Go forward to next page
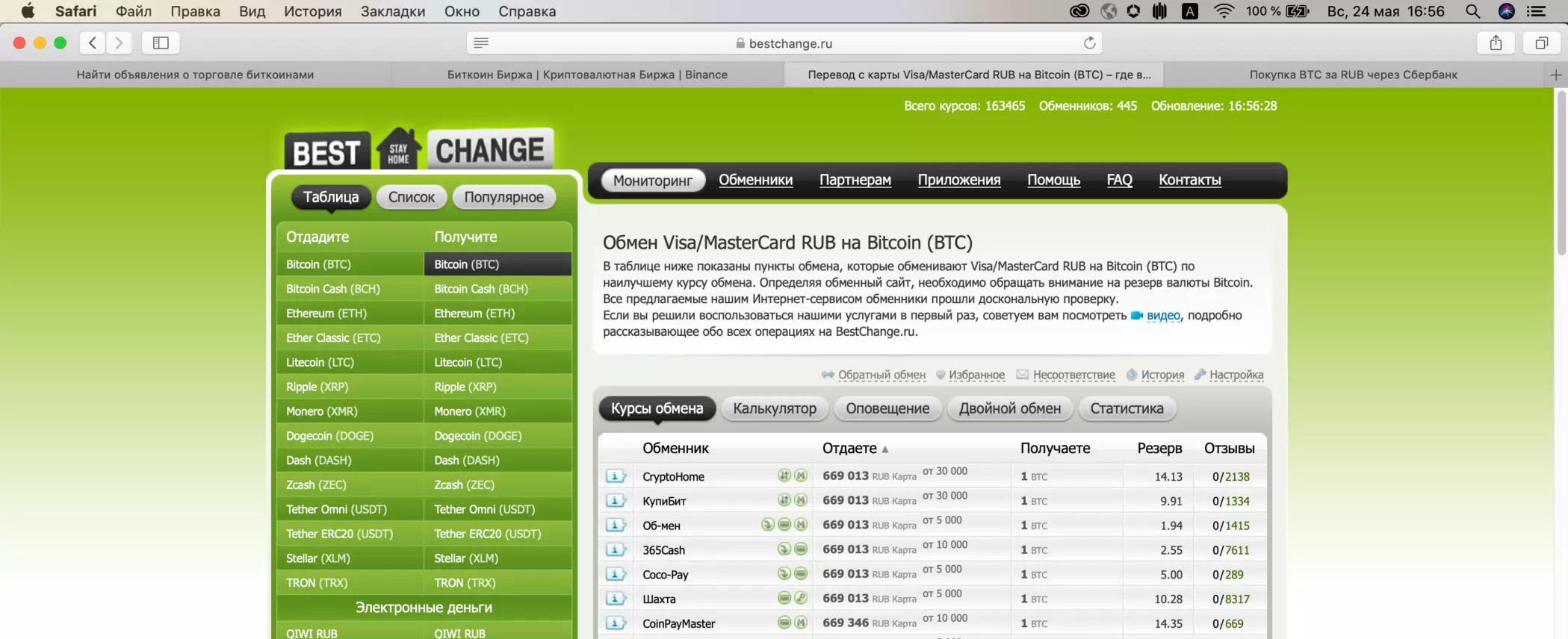Screen dimensions: 1568x639 click(x=119, y=43)
